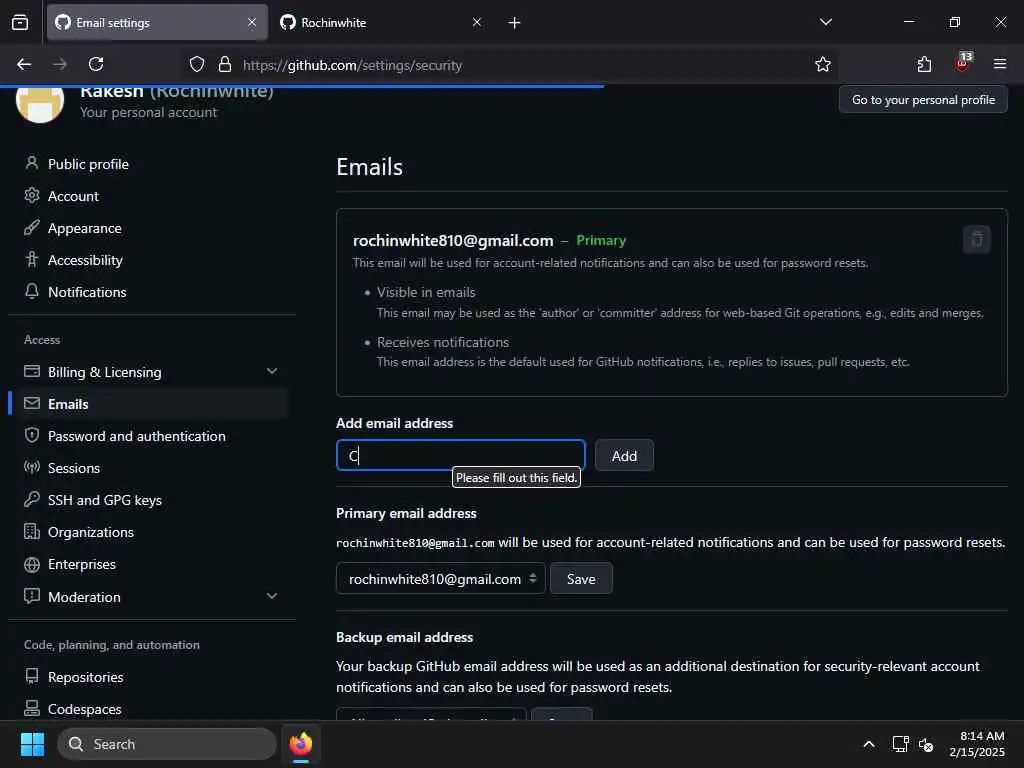Go to Account settings
1024x768 pixels.
click(73, 196)
